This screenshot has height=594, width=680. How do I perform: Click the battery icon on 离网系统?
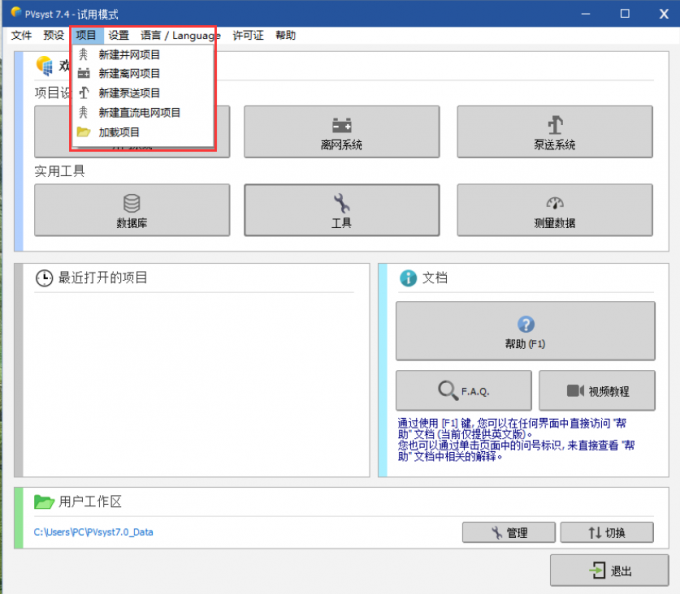pyautogui.click(x=342, y=125)
